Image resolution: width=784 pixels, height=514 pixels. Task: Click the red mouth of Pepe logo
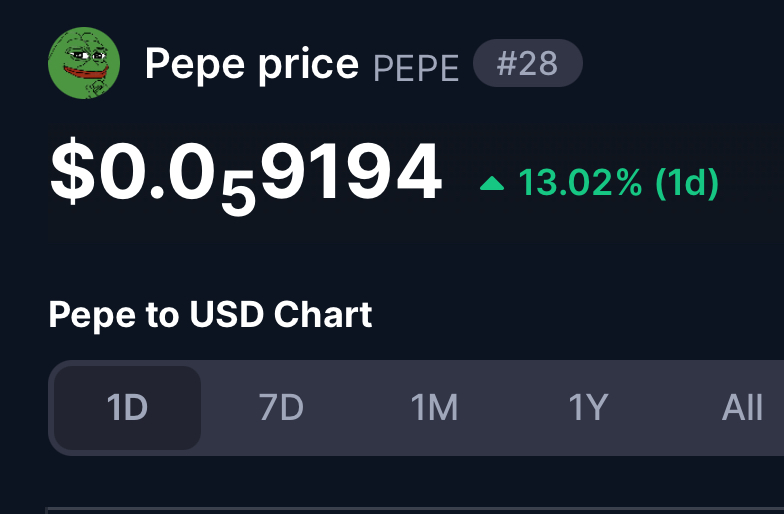pos(86,72)
